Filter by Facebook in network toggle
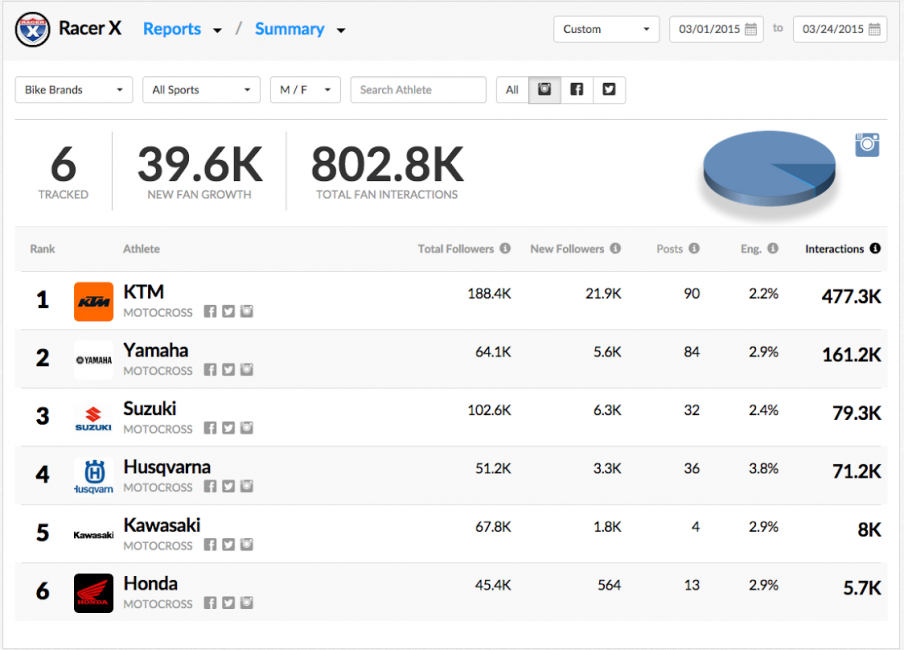The height and width of the screenshot is (650, 904). pyautogui.click(x=577, y=90)
